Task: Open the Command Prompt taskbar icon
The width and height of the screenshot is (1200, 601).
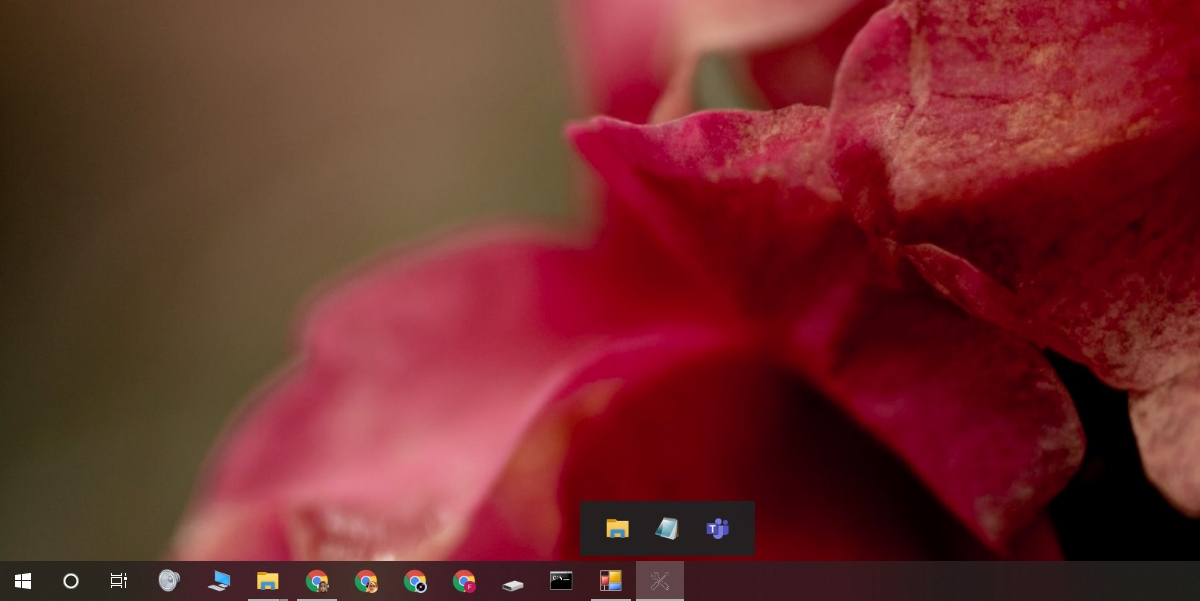Action: click(562, 581)
